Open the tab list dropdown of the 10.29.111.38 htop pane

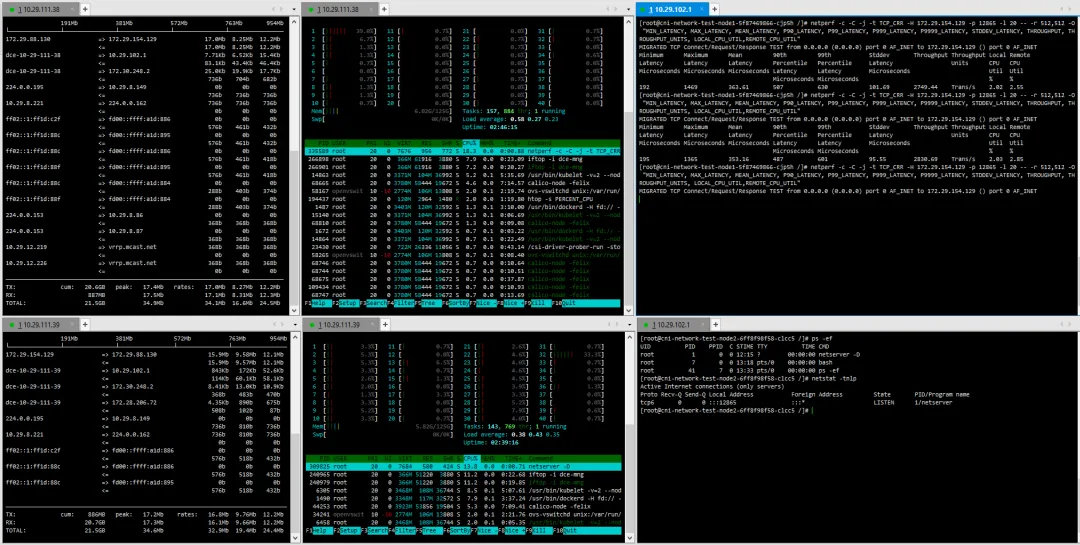pyautogui.click(x=627, y=9)
